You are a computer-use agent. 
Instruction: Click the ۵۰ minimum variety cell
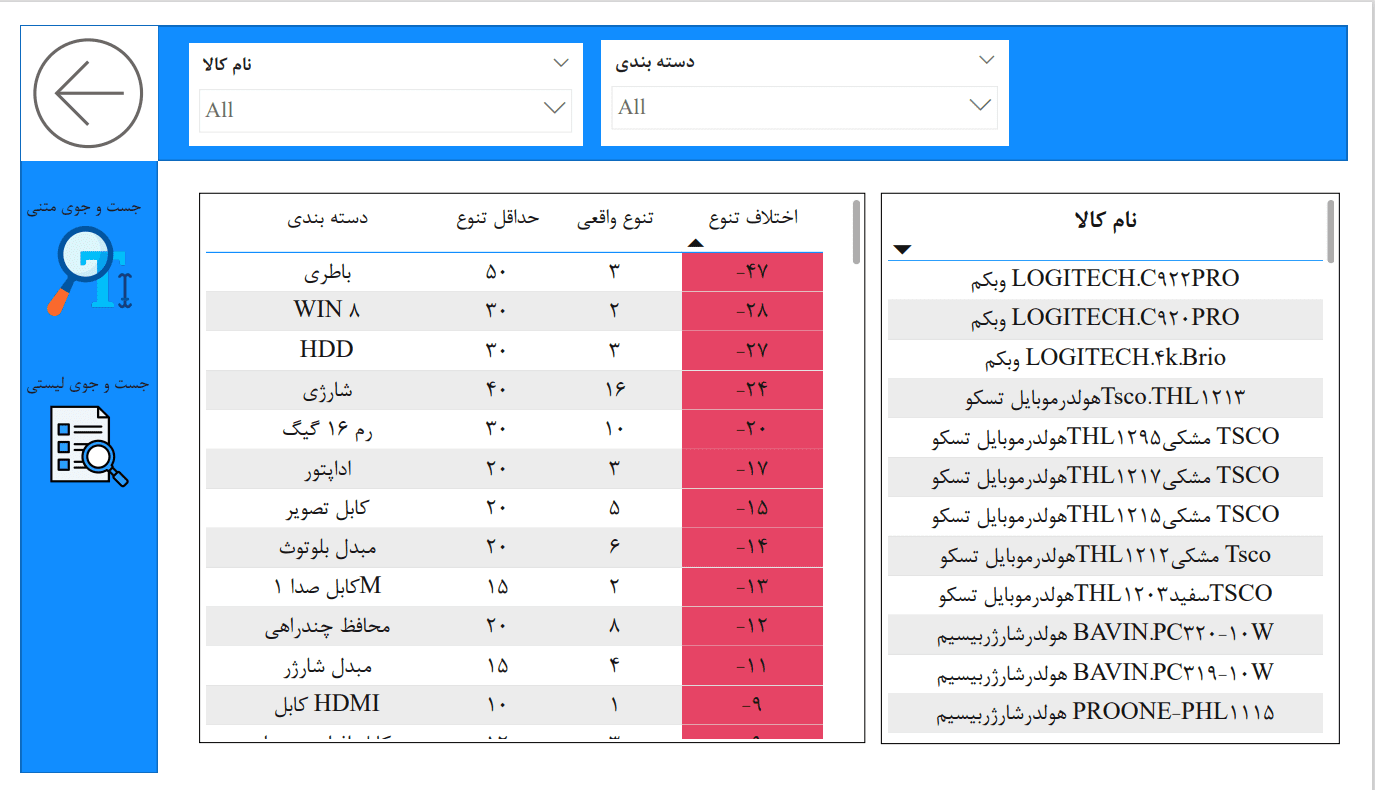pos(498,272)
